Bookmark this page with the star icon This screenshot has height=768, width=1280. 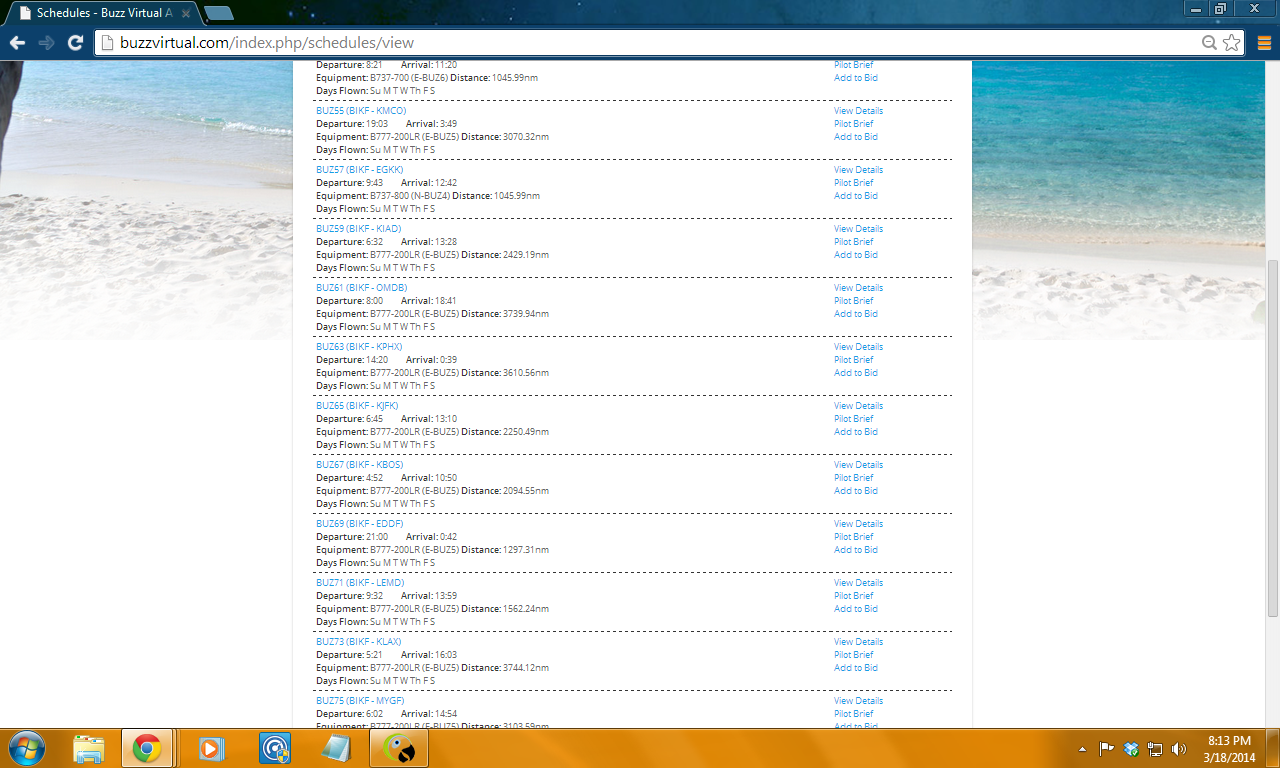pyautogui.click(x=1232, y=43)
